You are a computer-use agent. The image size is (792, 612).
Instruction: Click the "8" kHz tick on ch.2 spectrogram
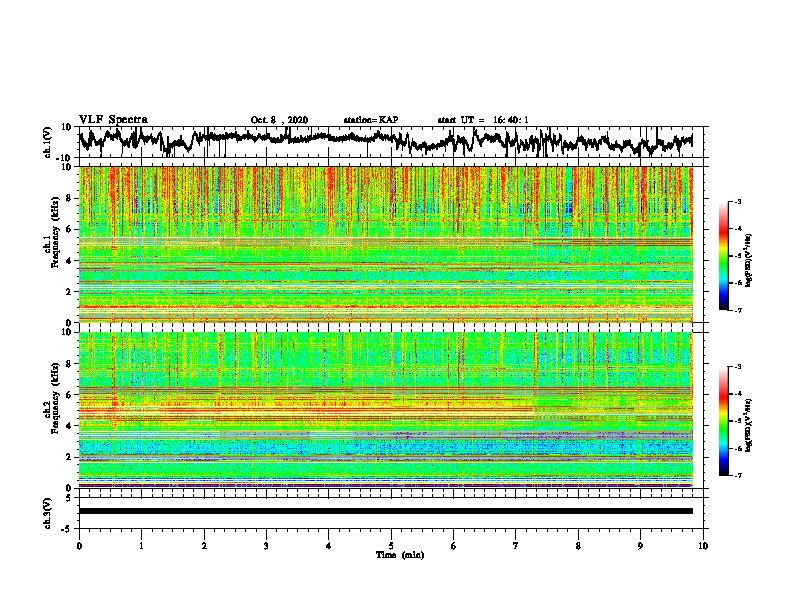click(x=69, y=364)
